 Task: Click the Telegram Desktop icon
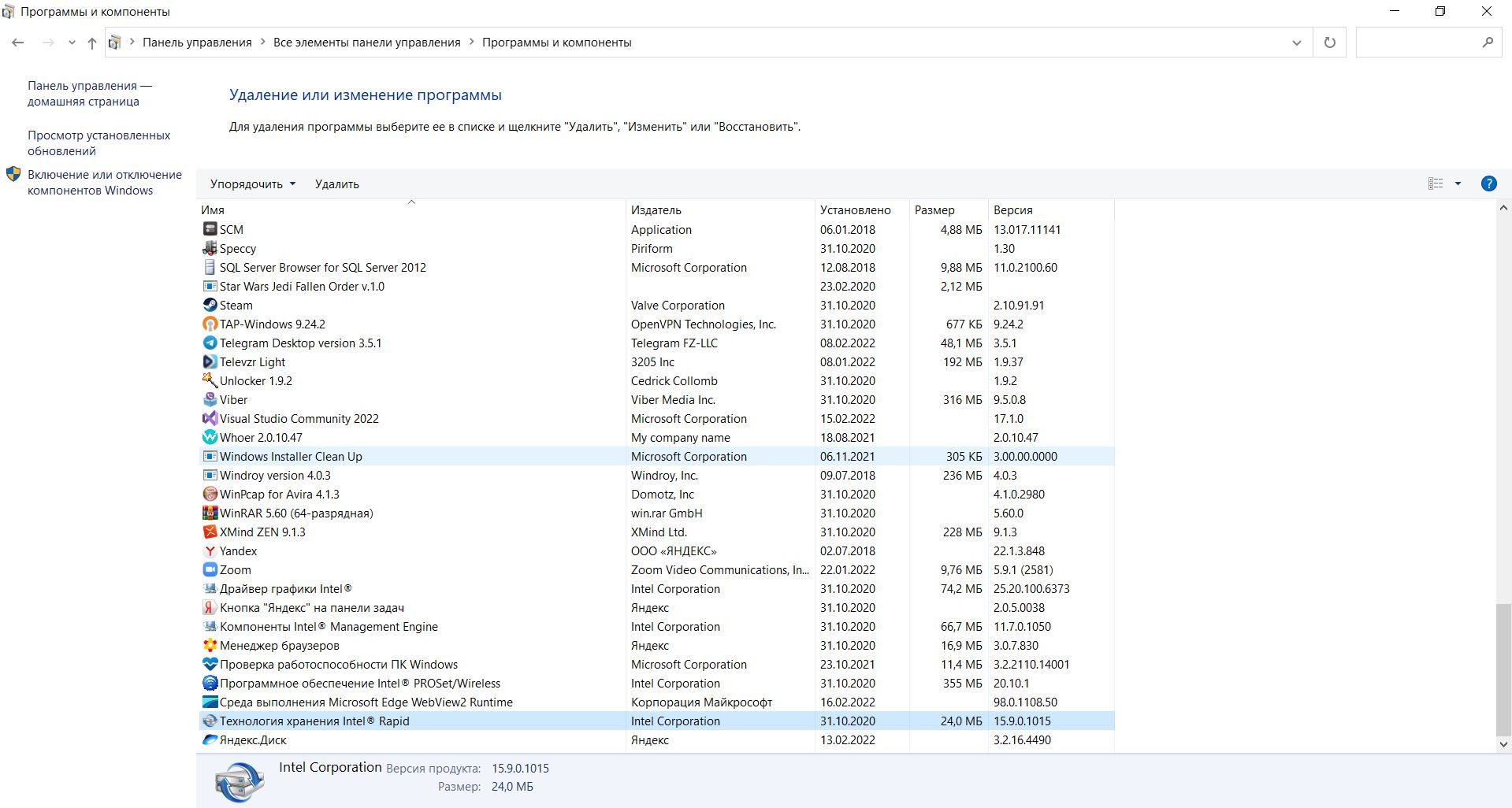click(210, 343)
